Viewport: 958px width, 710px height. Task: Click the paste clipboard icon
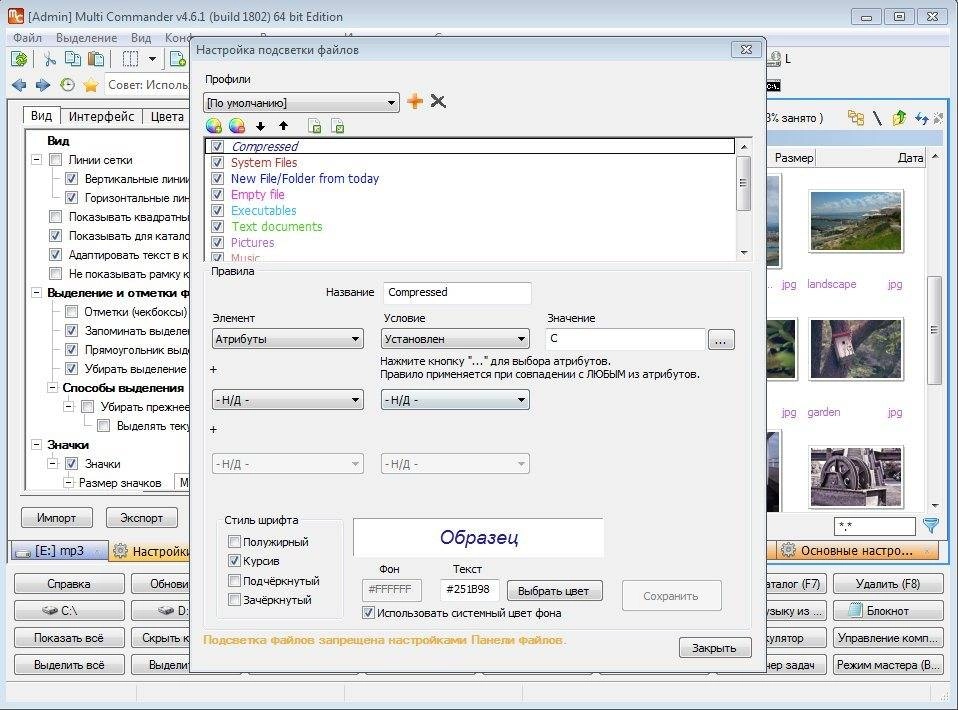coord(96,59)
